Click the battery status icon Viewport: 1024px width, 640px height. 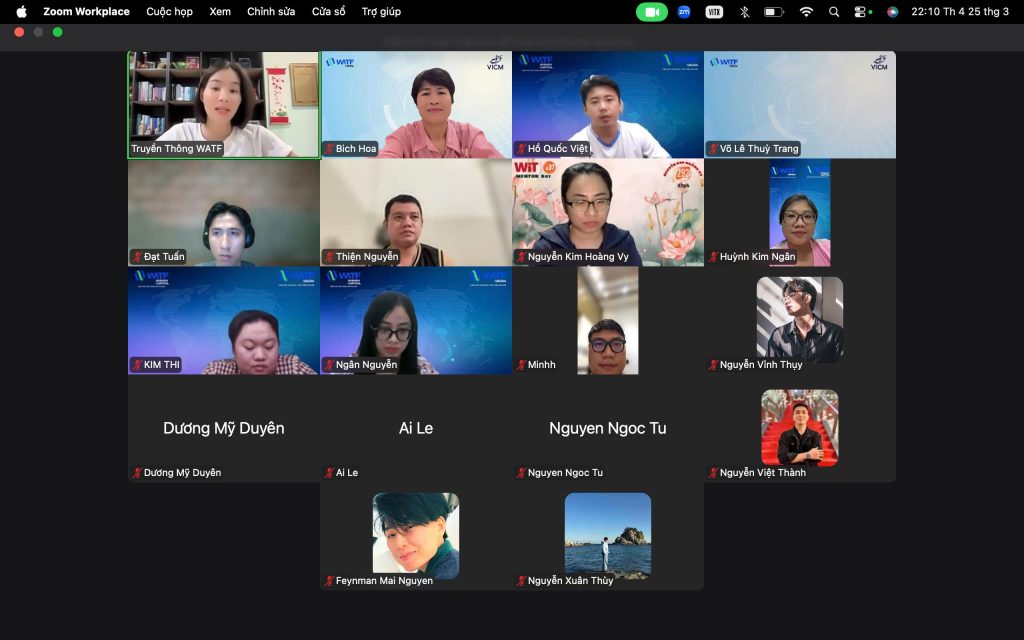coord(774,12)
